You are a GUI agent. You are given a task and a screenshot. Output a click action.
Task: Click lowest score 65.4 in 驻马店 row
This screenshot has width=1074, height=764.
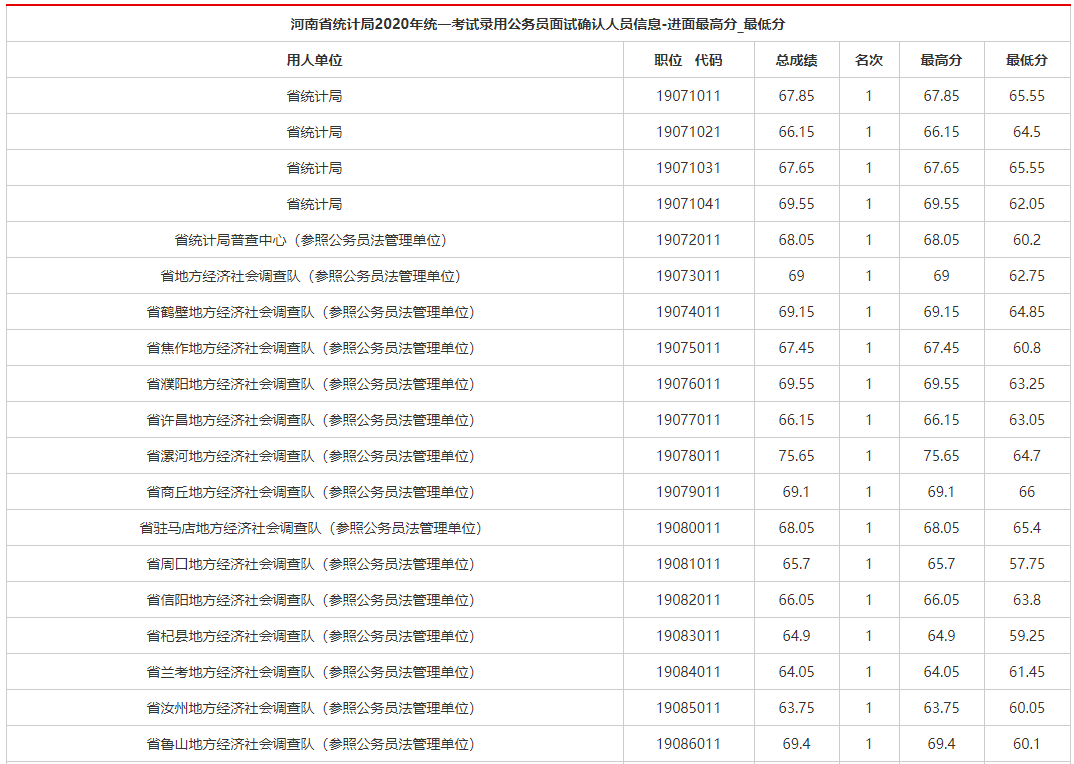(1027, 528)
